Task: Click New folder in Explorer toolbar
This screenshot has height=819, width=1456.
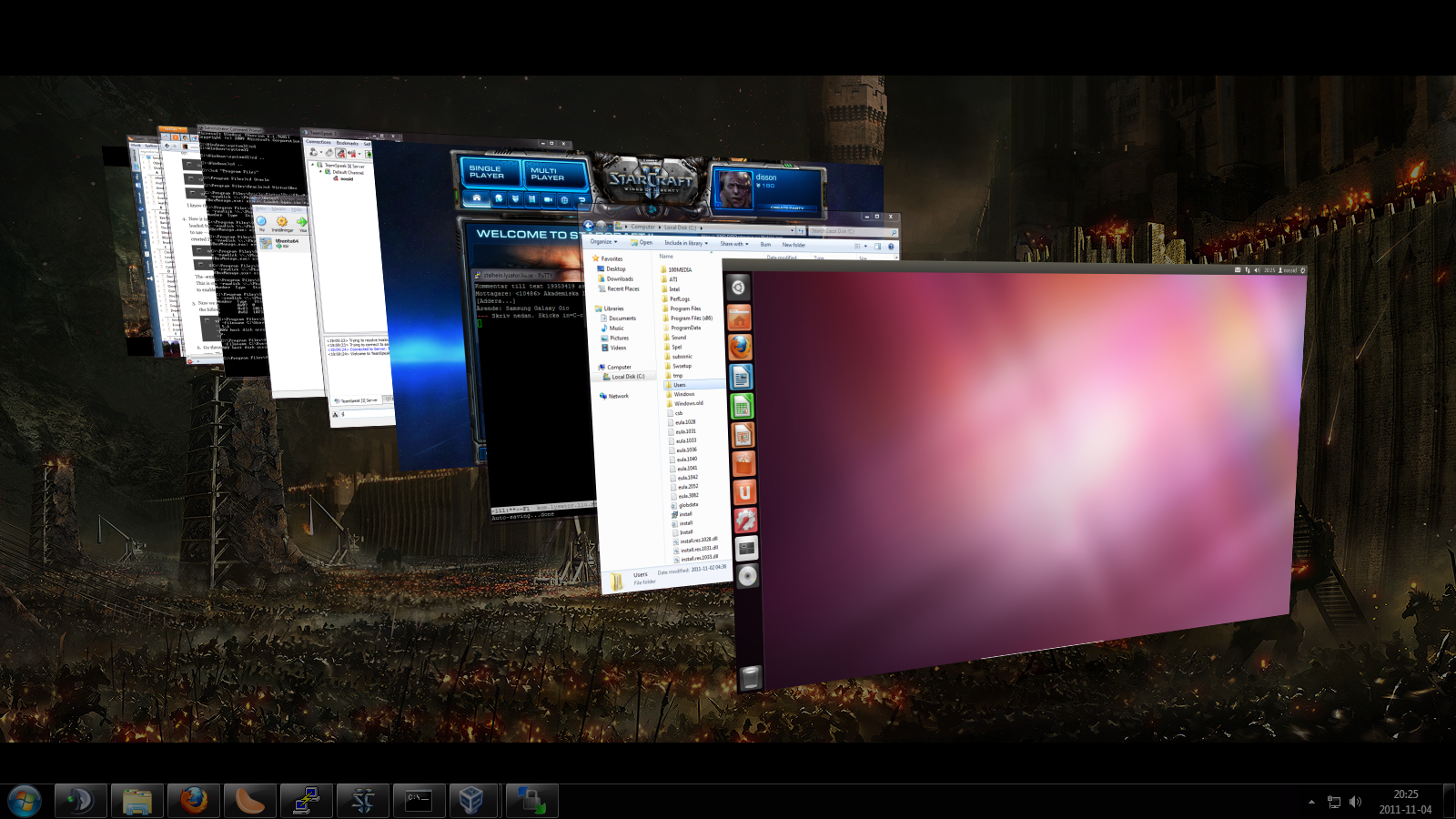Action: (x=794, y=245)
